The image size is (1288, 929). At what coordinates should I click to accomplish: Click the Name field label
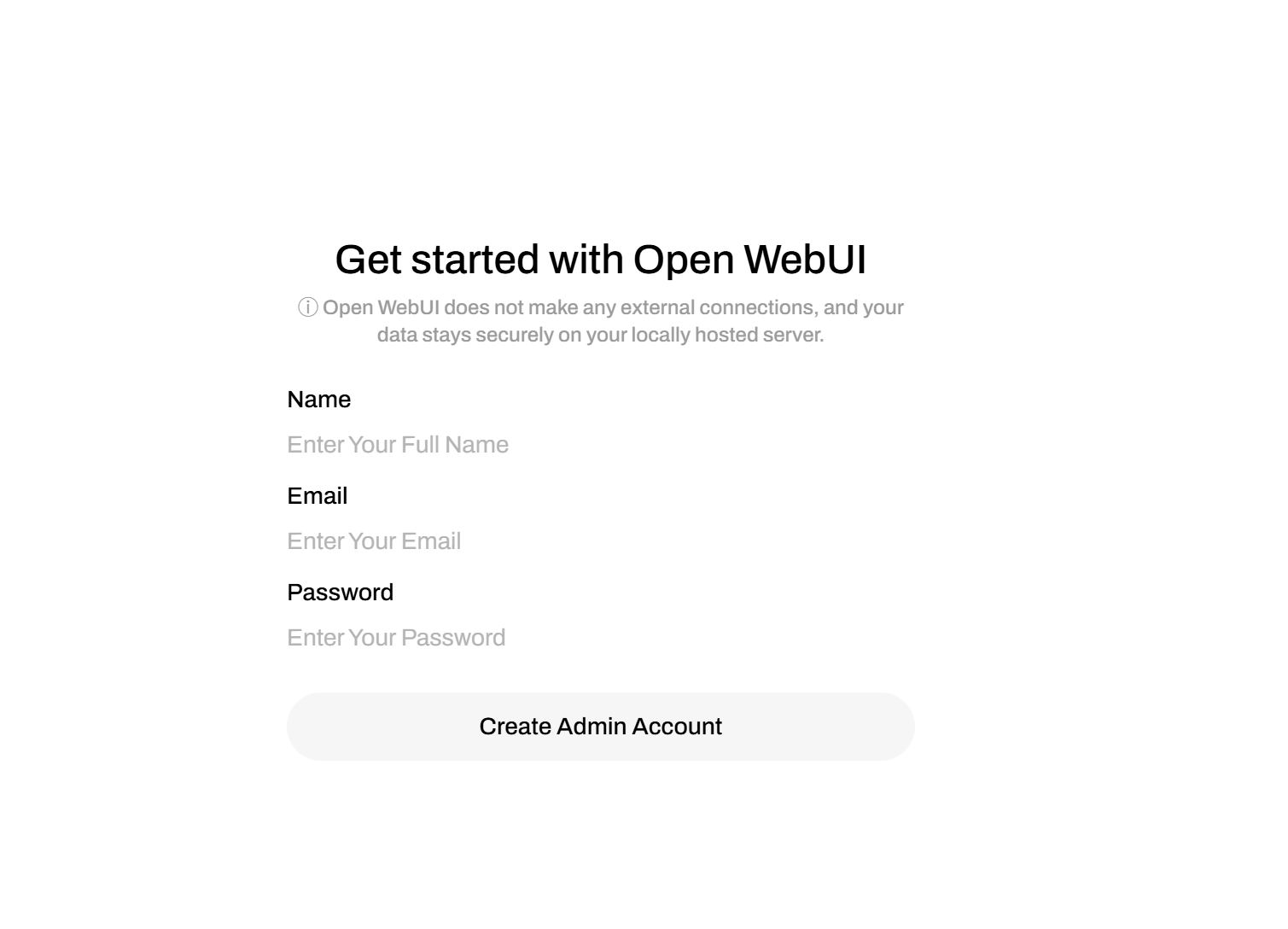[319, 400]
